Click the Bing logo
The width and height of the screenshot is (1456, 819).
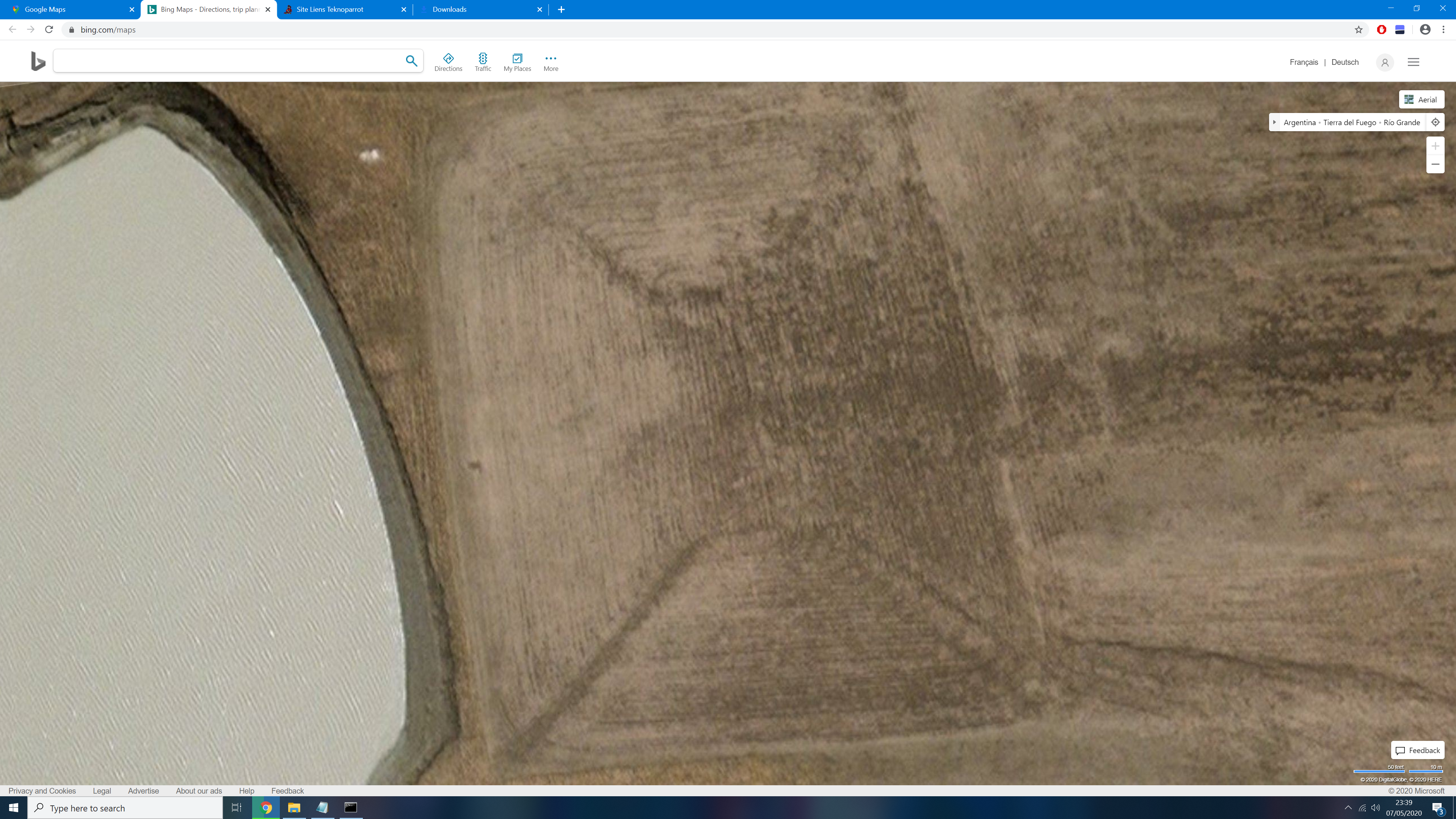(x=38, y=61)
